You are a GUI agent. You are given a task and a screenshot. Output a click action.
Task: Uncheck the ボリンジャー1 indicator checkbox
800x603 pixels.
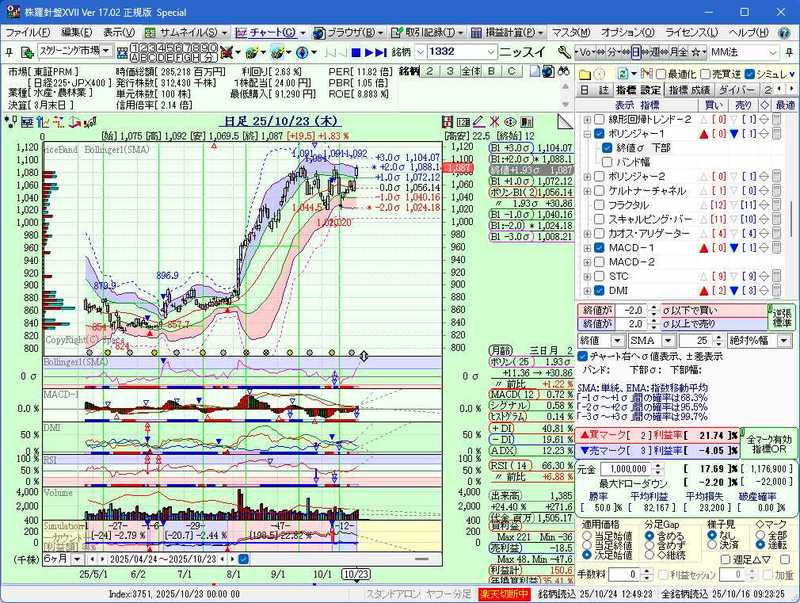click(598, 134)
